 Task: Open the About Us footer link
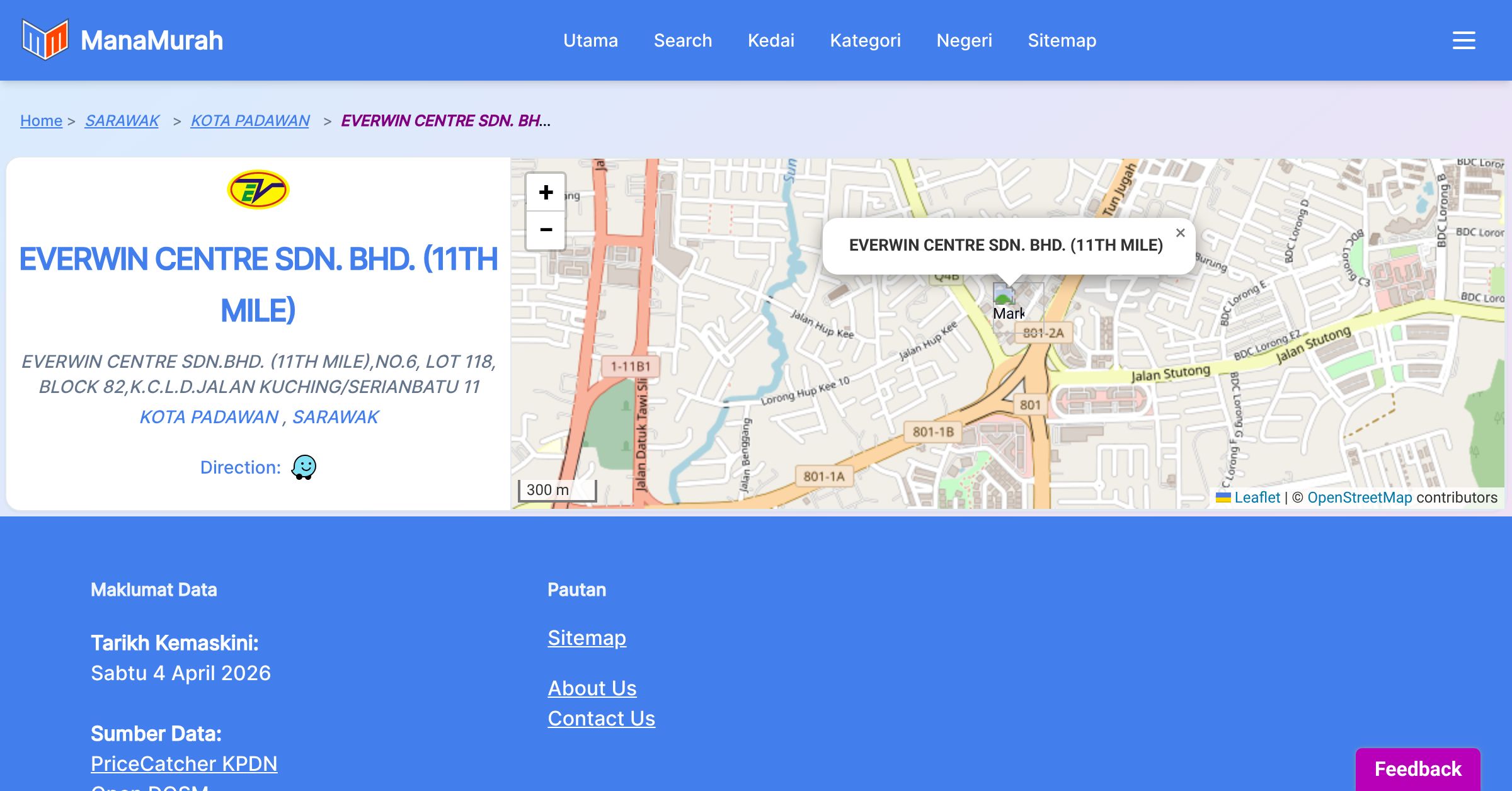click(x=592, y=688)
